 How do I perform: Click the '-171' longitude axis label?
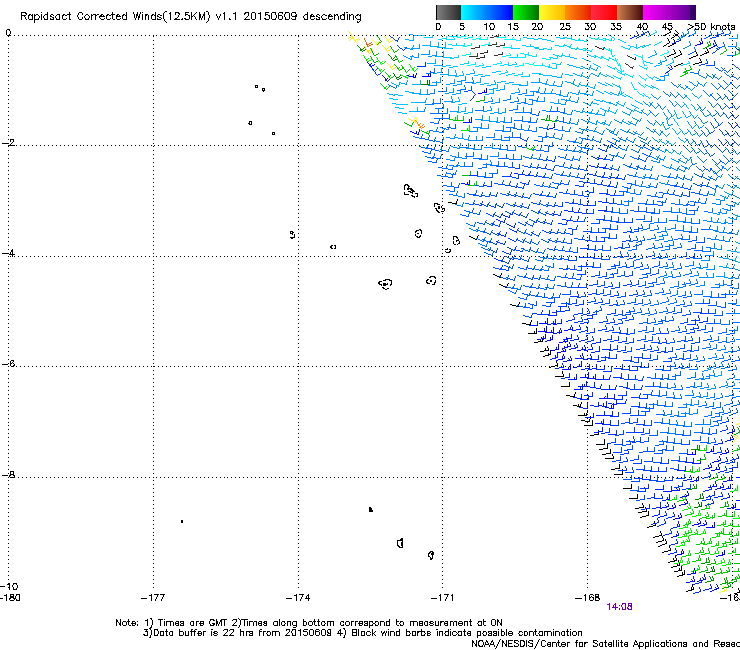(442, 598)
